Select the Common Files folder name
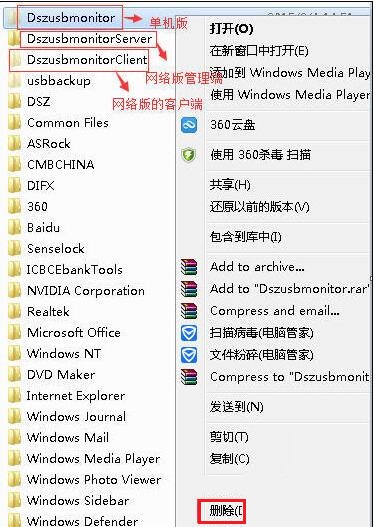This screenshot has width=374, height=527. [68, 123]
